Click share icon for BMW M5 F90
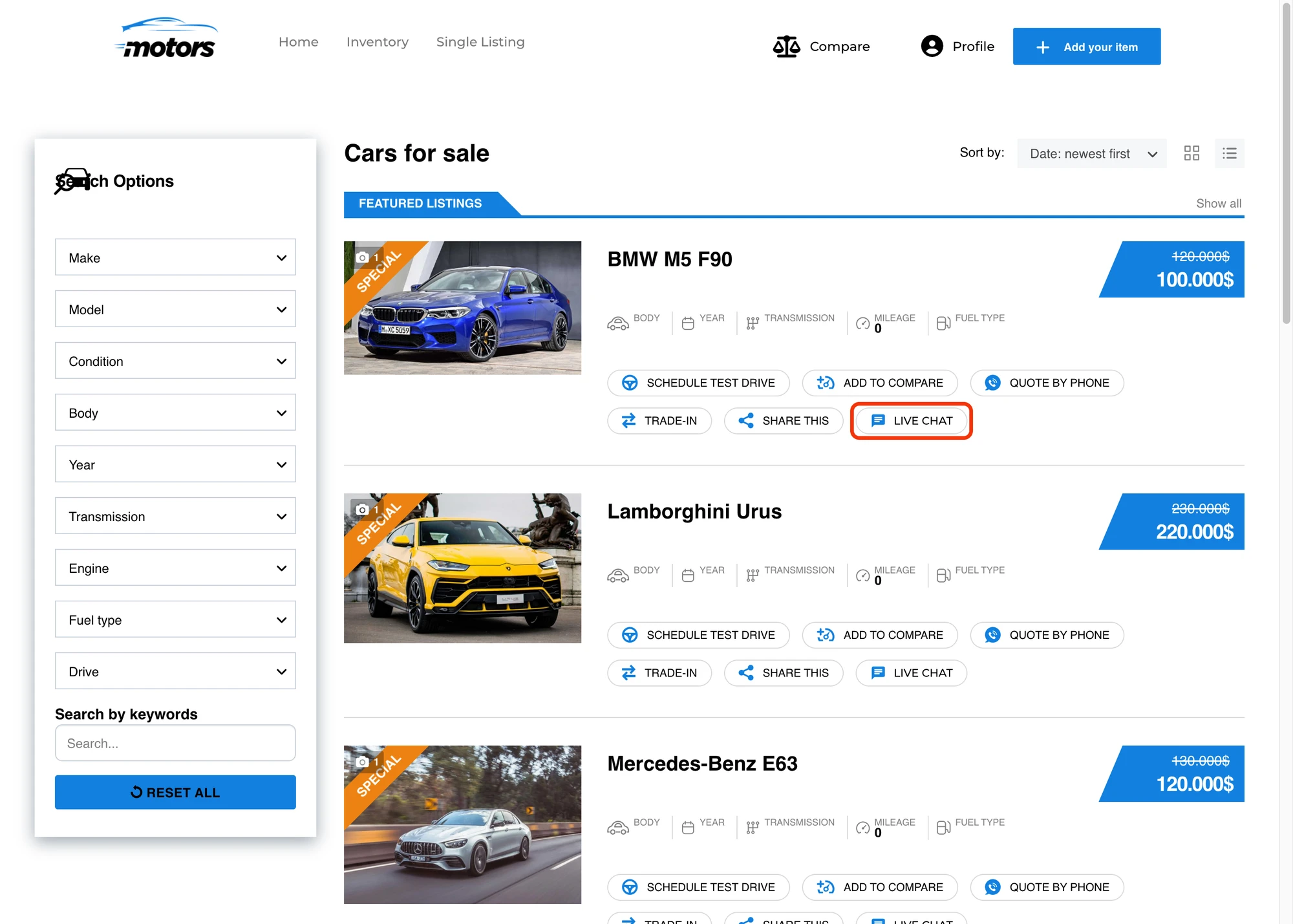 point(746,421)
